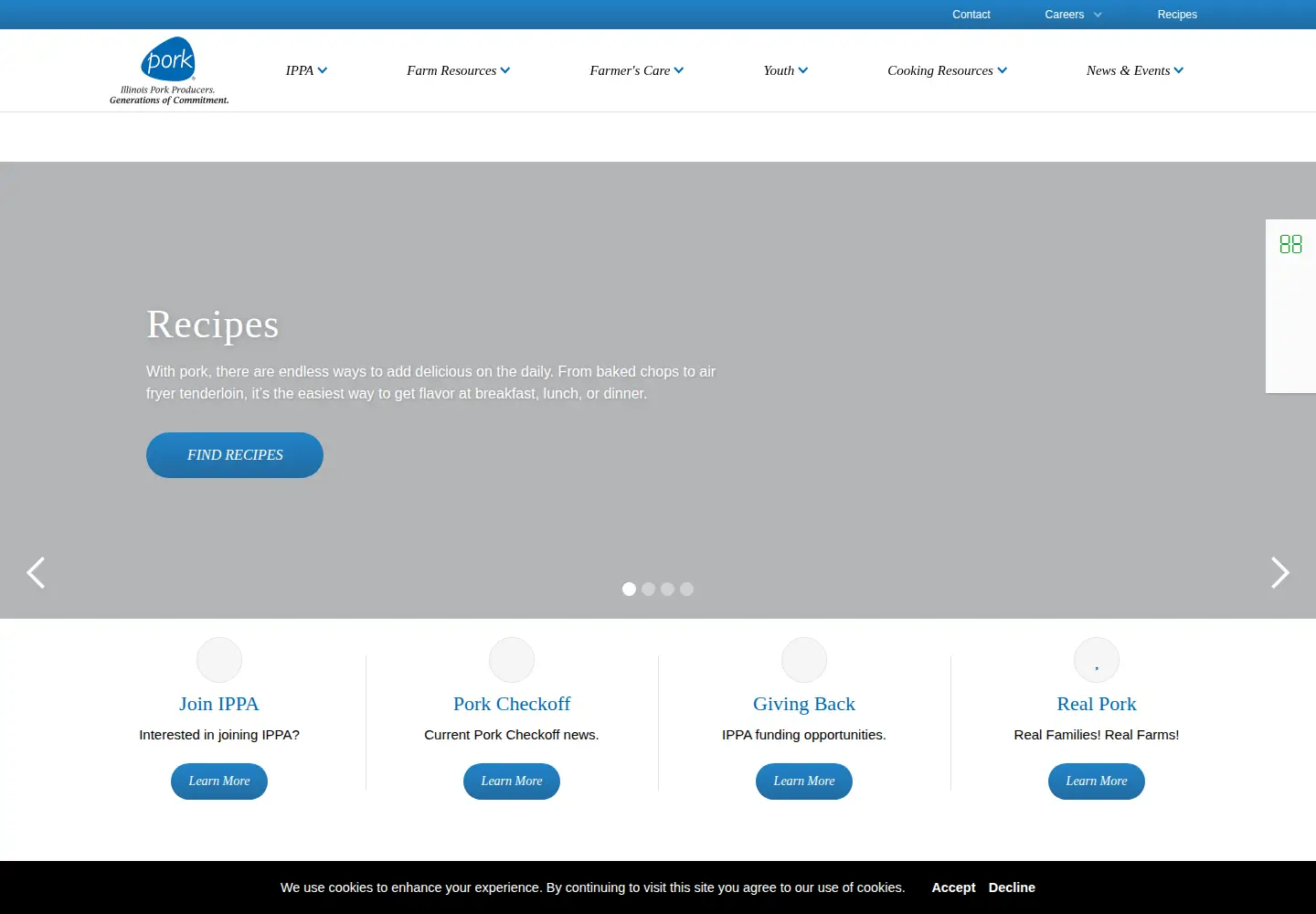Click 'Real Families! Real Farms!' text
1316x914 pixels.
(1097, 735)
